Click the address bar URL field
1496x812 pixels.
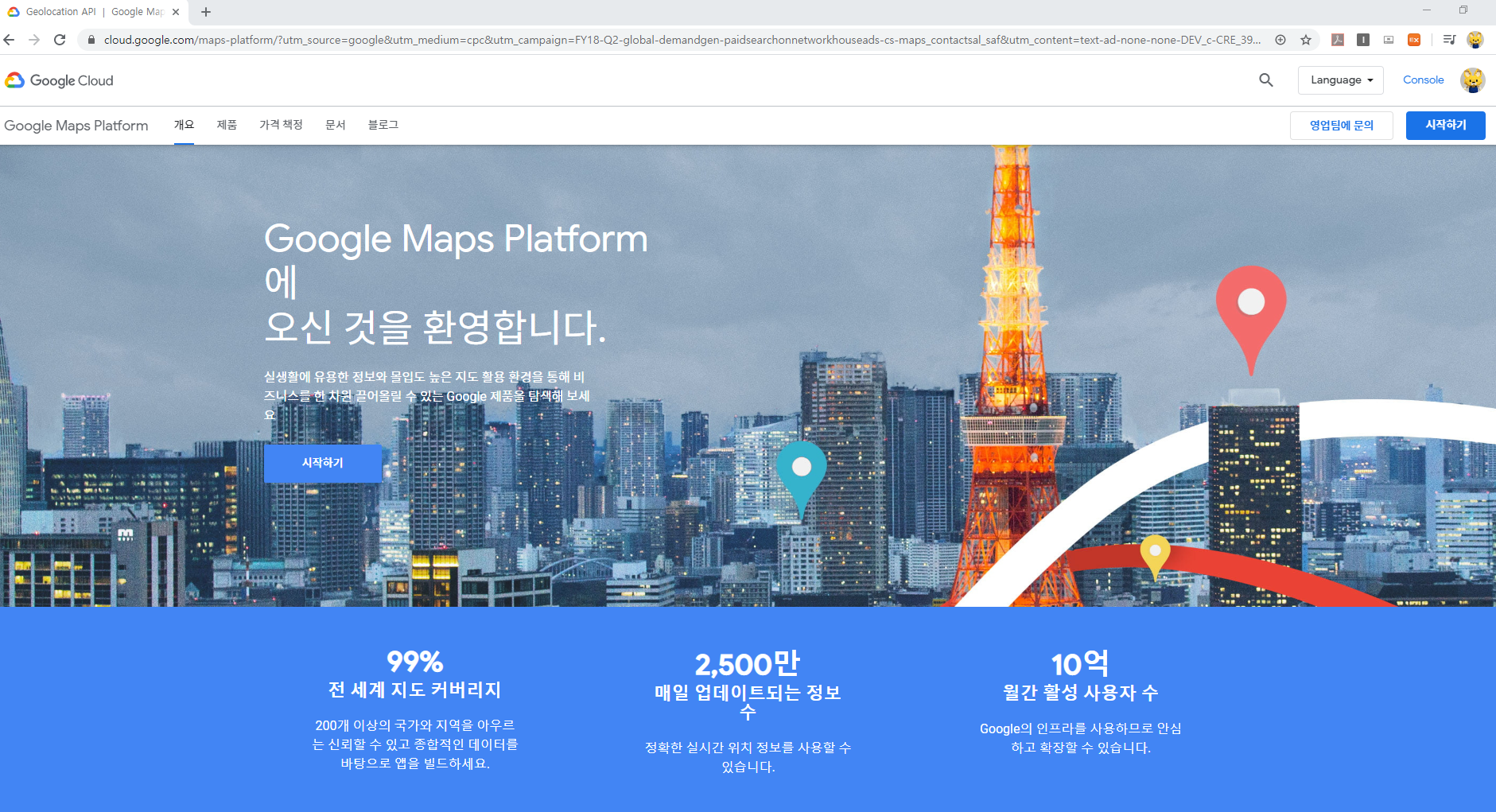[x=682, y=40]
